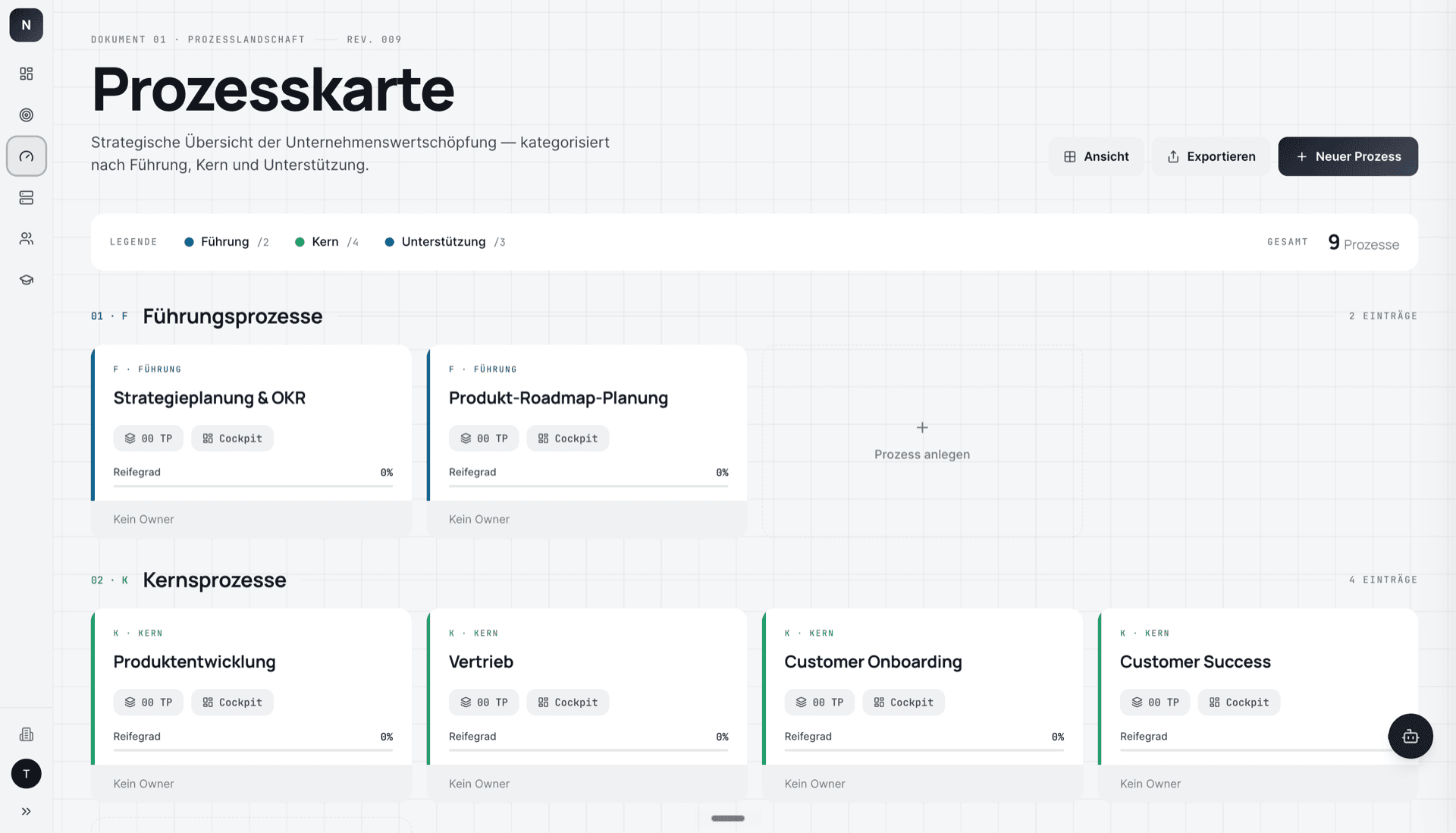Open the Ansicht view options
Viewport: 1456px width, 833px height.
1096,156
